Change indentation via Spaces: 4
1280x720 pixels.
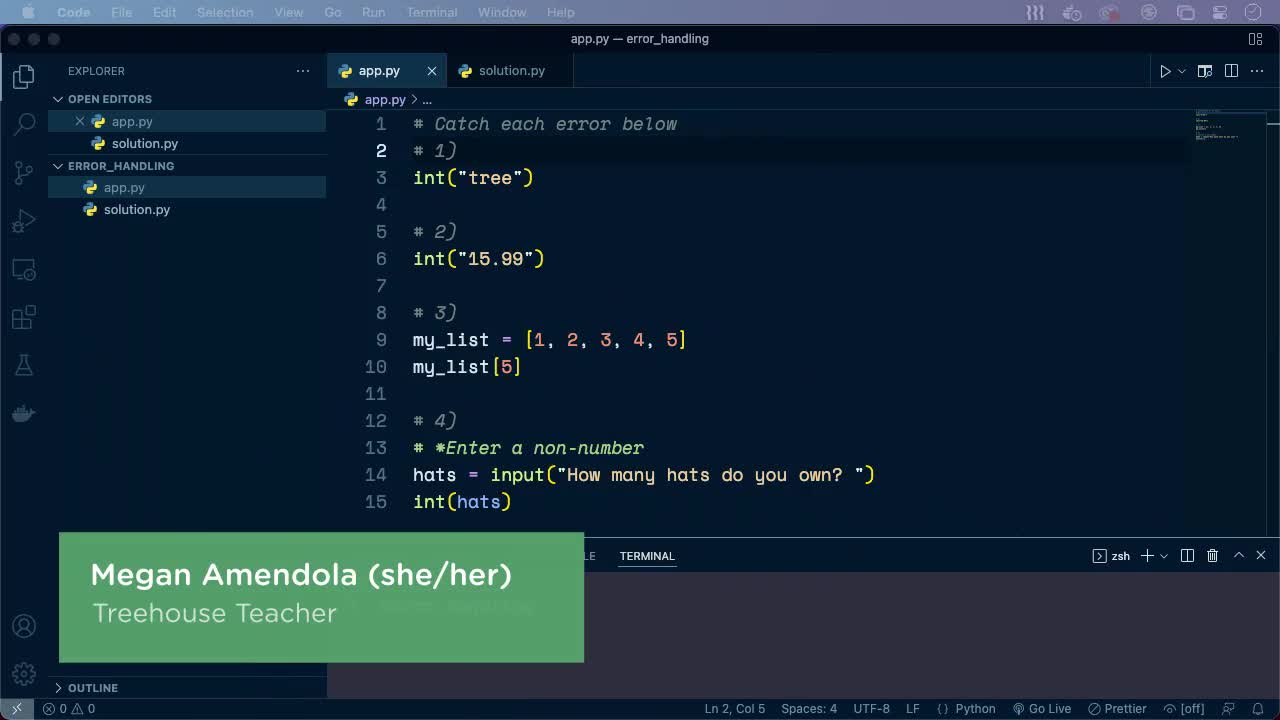tap(808, 708)
